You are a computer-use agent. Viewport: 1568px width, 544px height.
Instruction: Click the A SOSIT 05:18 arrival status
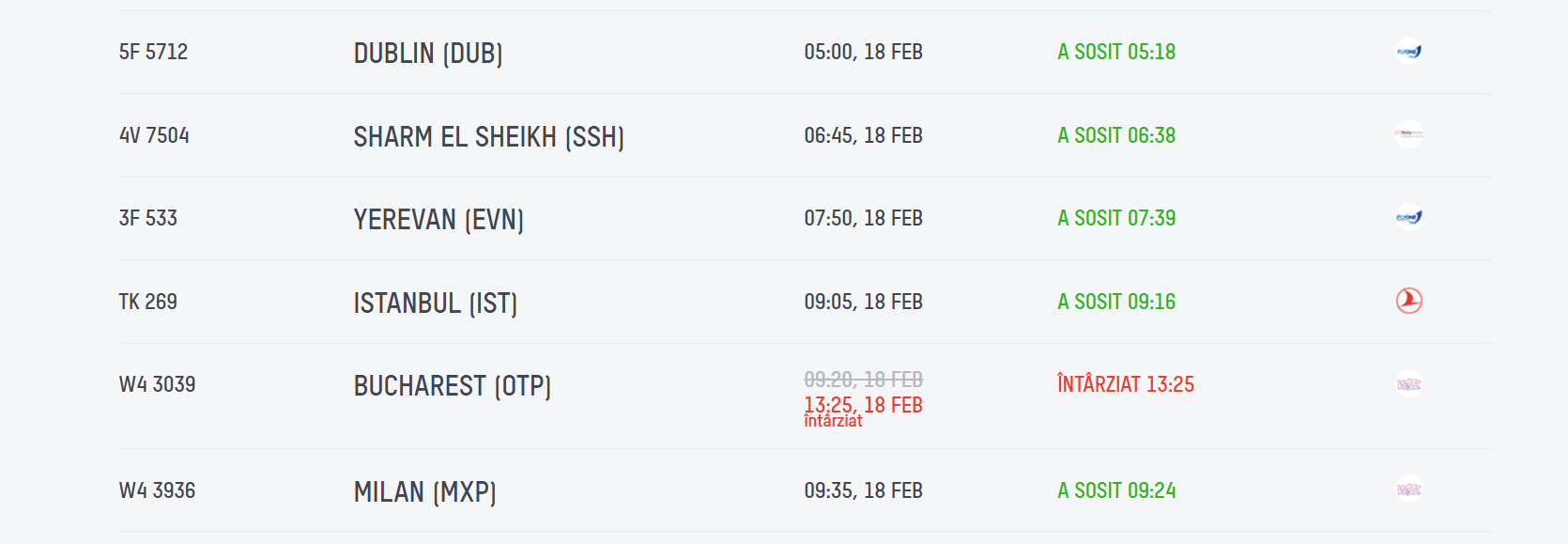1116,52
